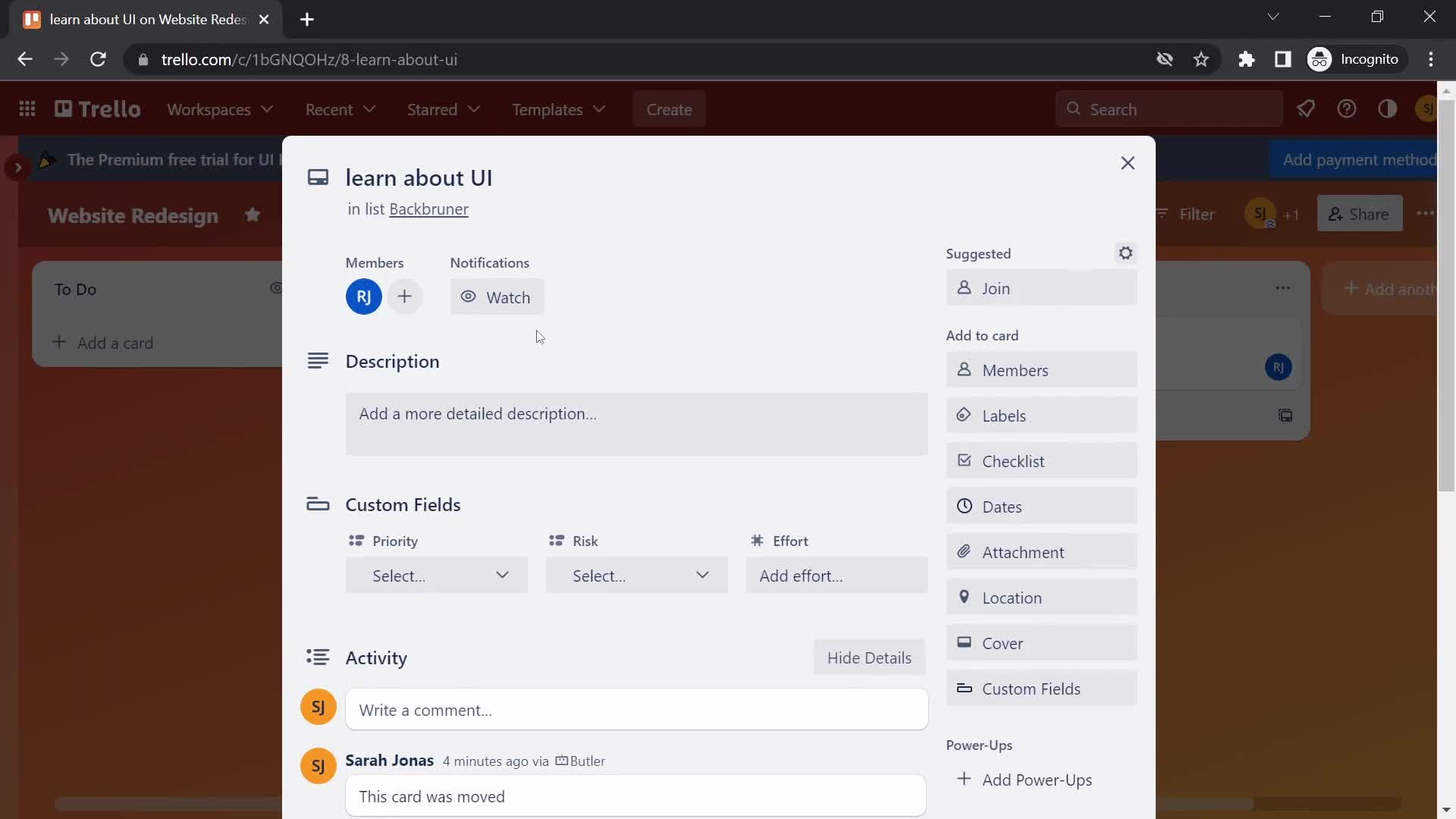Expand Risk dropdown in Custom Fields
The width and height of the screenshot is (1456, 819).
coord(637,575)
